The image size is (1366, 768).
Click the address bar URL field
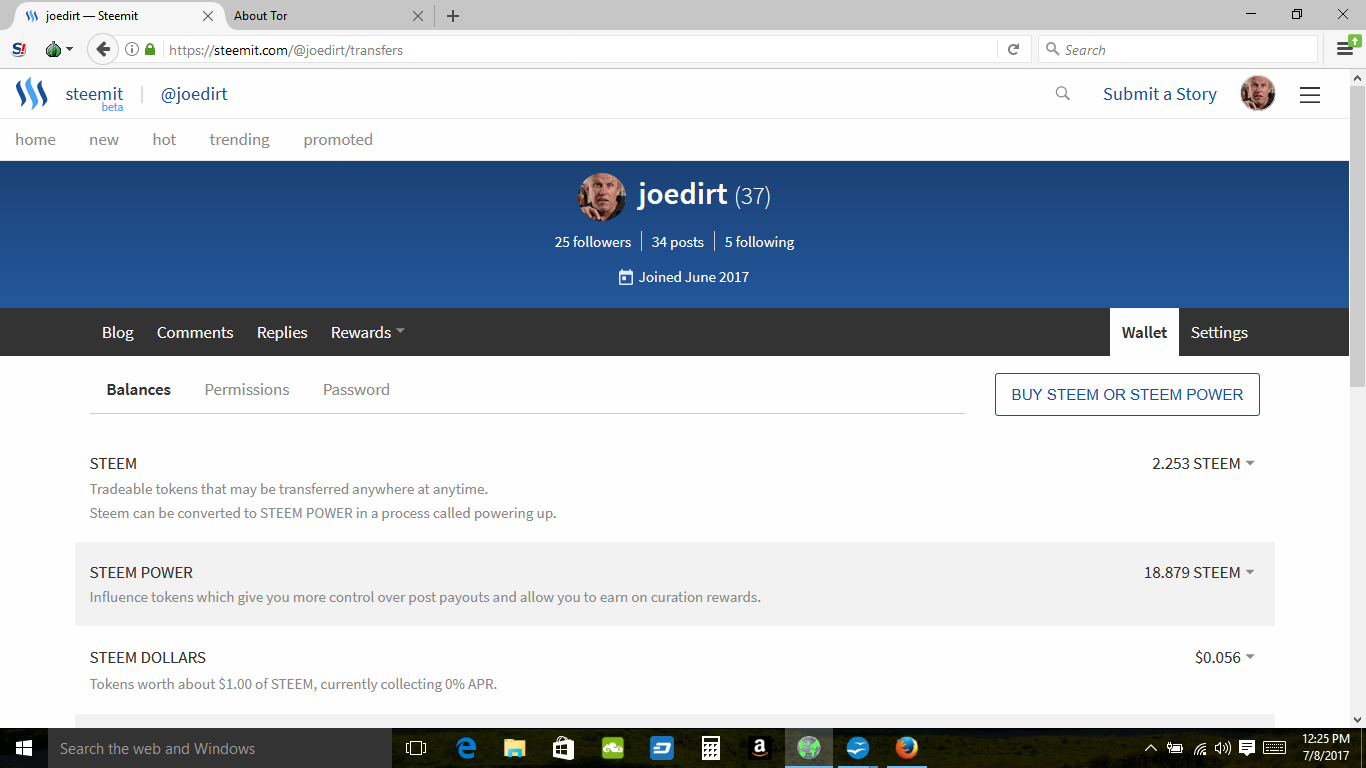point(580,49)
